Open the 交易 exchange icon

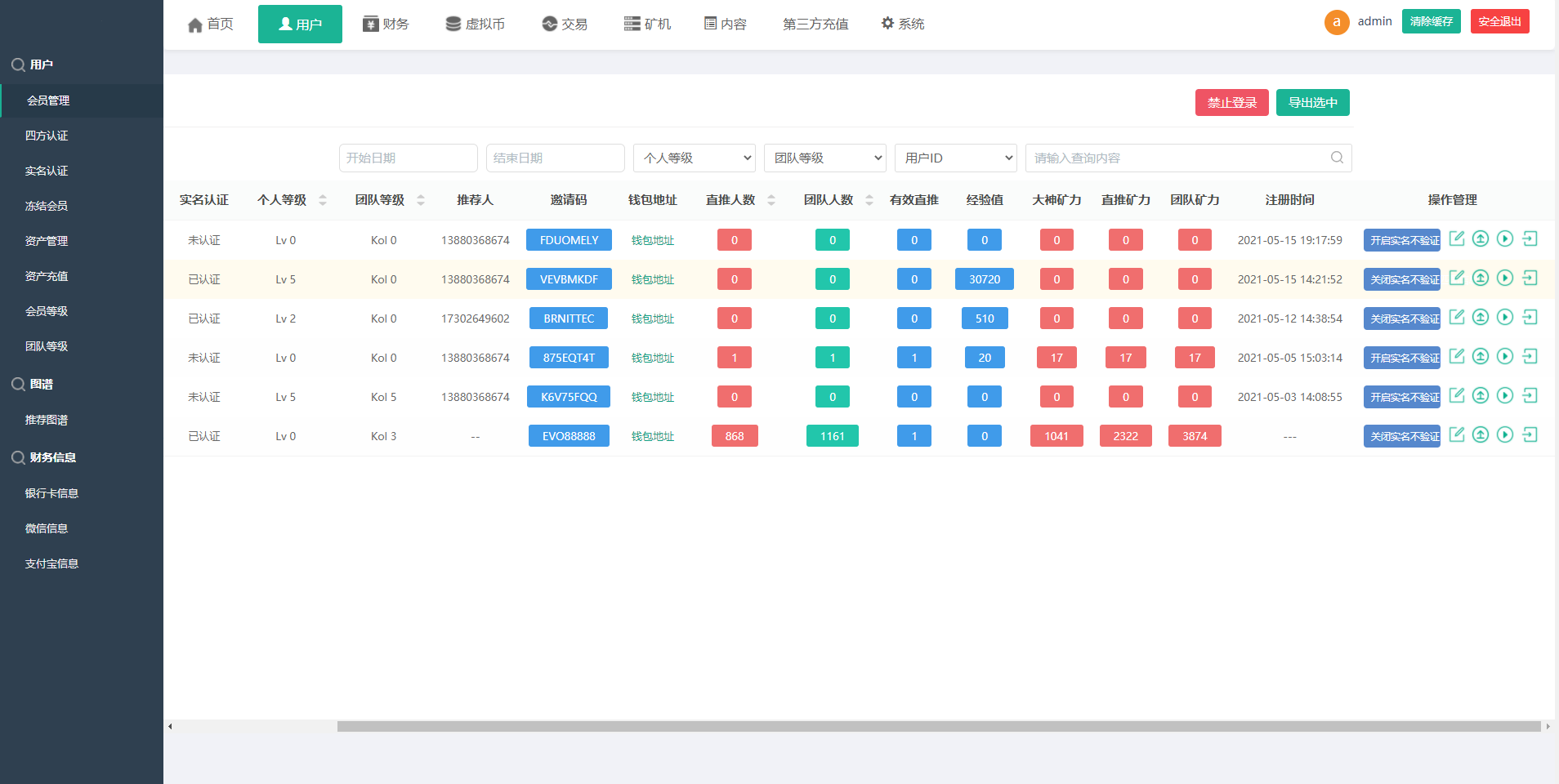coord(547,24)
